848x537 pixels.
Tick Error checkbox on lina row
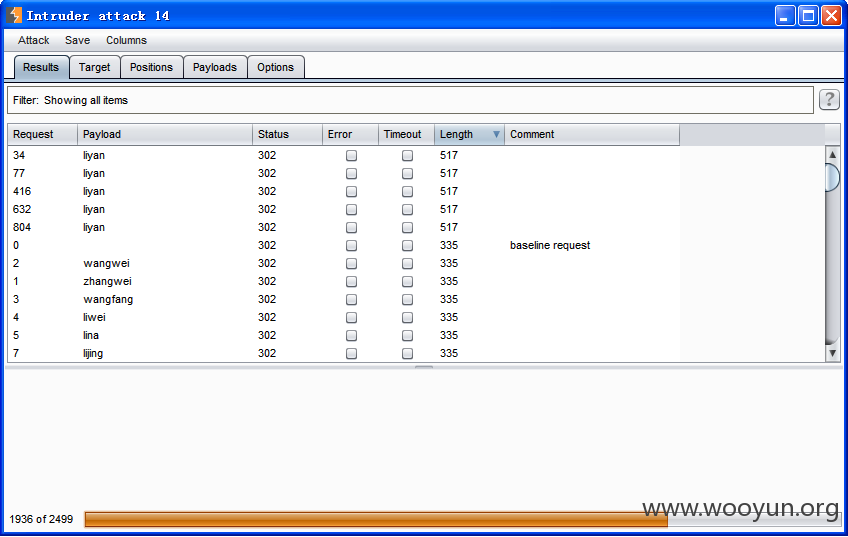coord(351,335)
